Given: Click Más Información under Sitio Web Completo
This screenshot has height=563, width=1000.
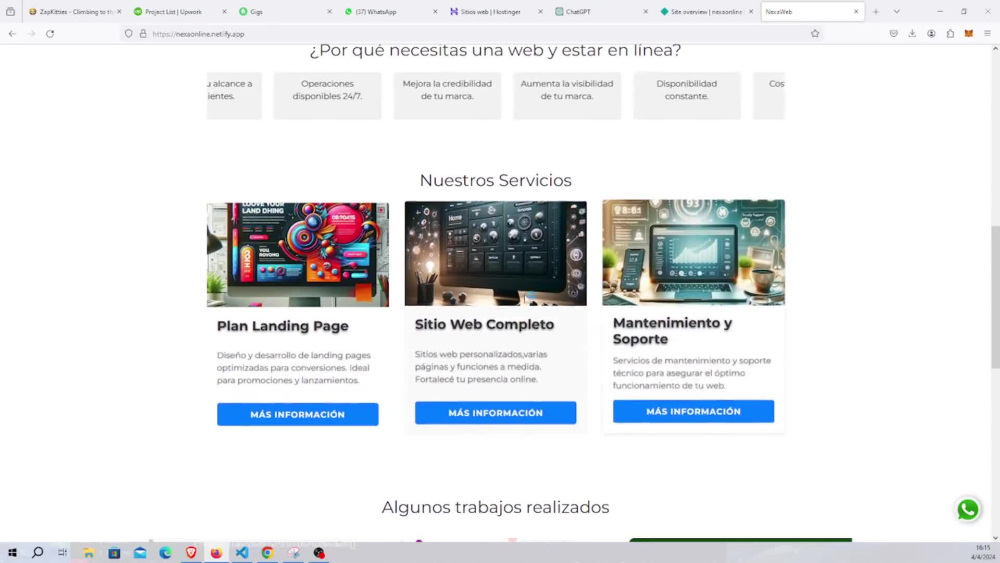Looking at the screenshot, I should click(x=496, y=413).
